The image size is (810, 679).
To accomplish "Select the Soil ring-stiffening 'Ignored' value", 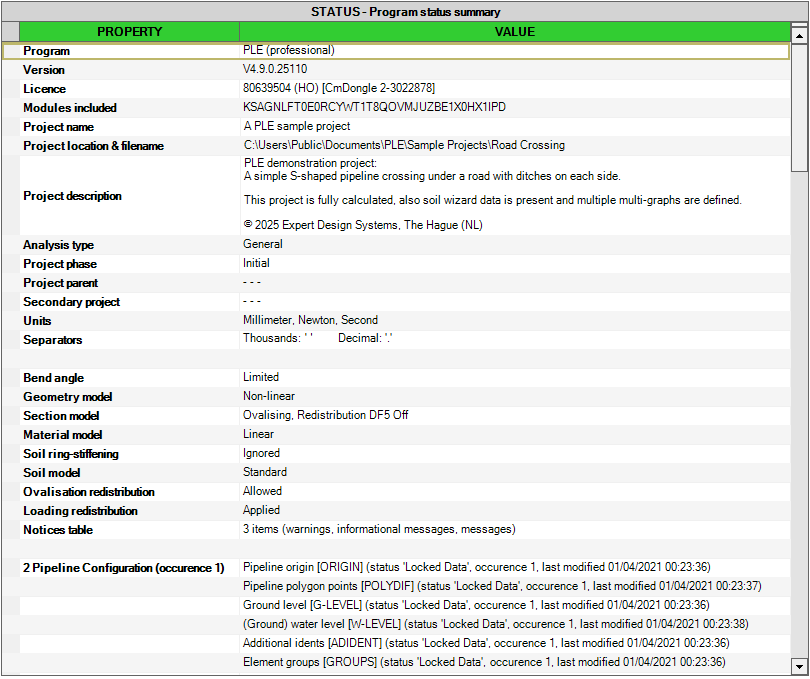I will (262, 454).
